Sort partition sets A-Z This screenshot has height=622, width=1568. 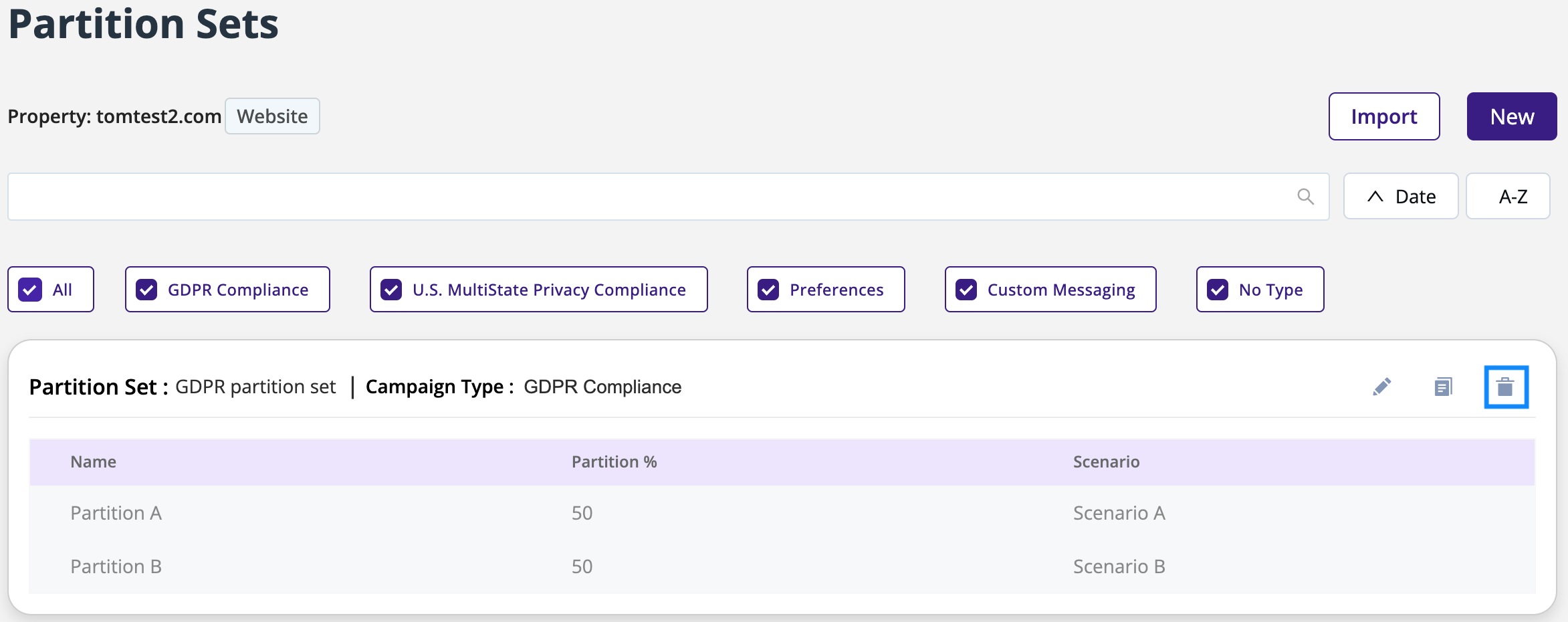pyautogui.click(x=1508, y=197)
